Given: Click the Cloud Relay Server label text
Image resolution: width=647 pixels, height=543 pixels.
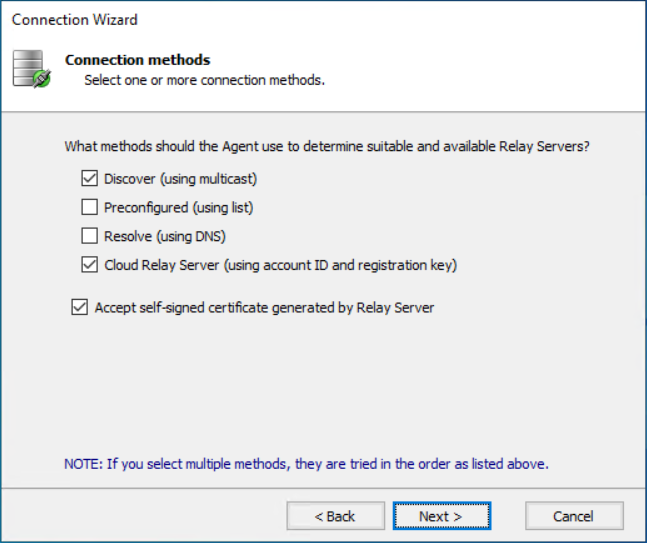Looking at the screenshot, I should coord(280,265).
